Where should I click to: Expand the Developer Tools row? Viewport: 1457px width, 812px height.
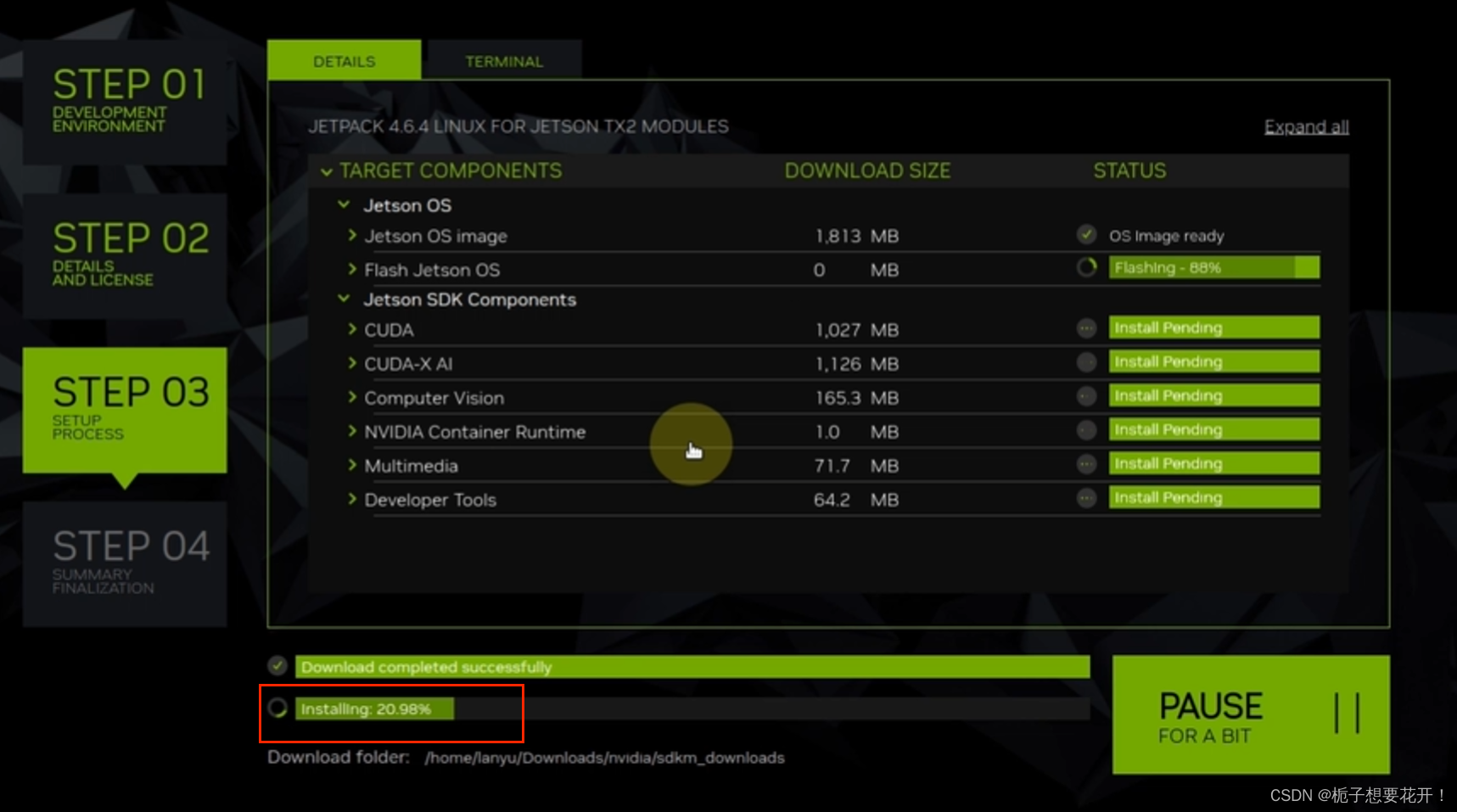pyautogui.click(x=352, y=499)
